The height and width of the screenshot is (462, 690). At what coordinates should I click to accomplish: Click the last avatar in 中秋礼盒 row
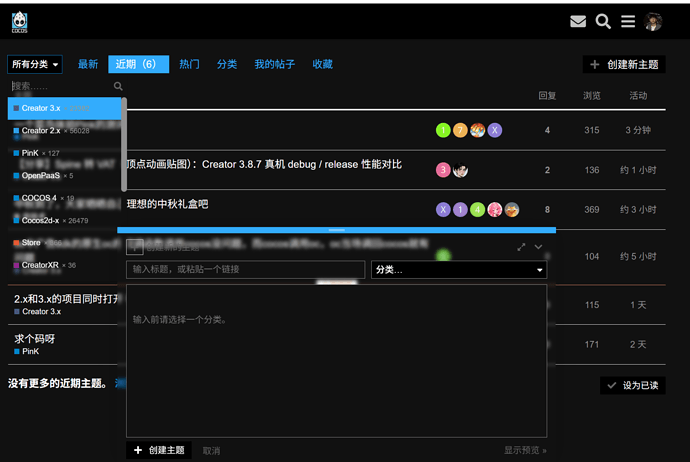click(512, 209)
